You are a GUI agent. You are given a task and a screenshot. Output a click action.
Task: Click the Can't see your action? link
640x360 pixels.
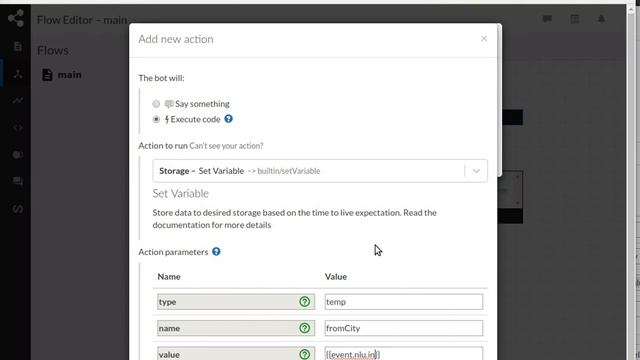coord(226,146)
